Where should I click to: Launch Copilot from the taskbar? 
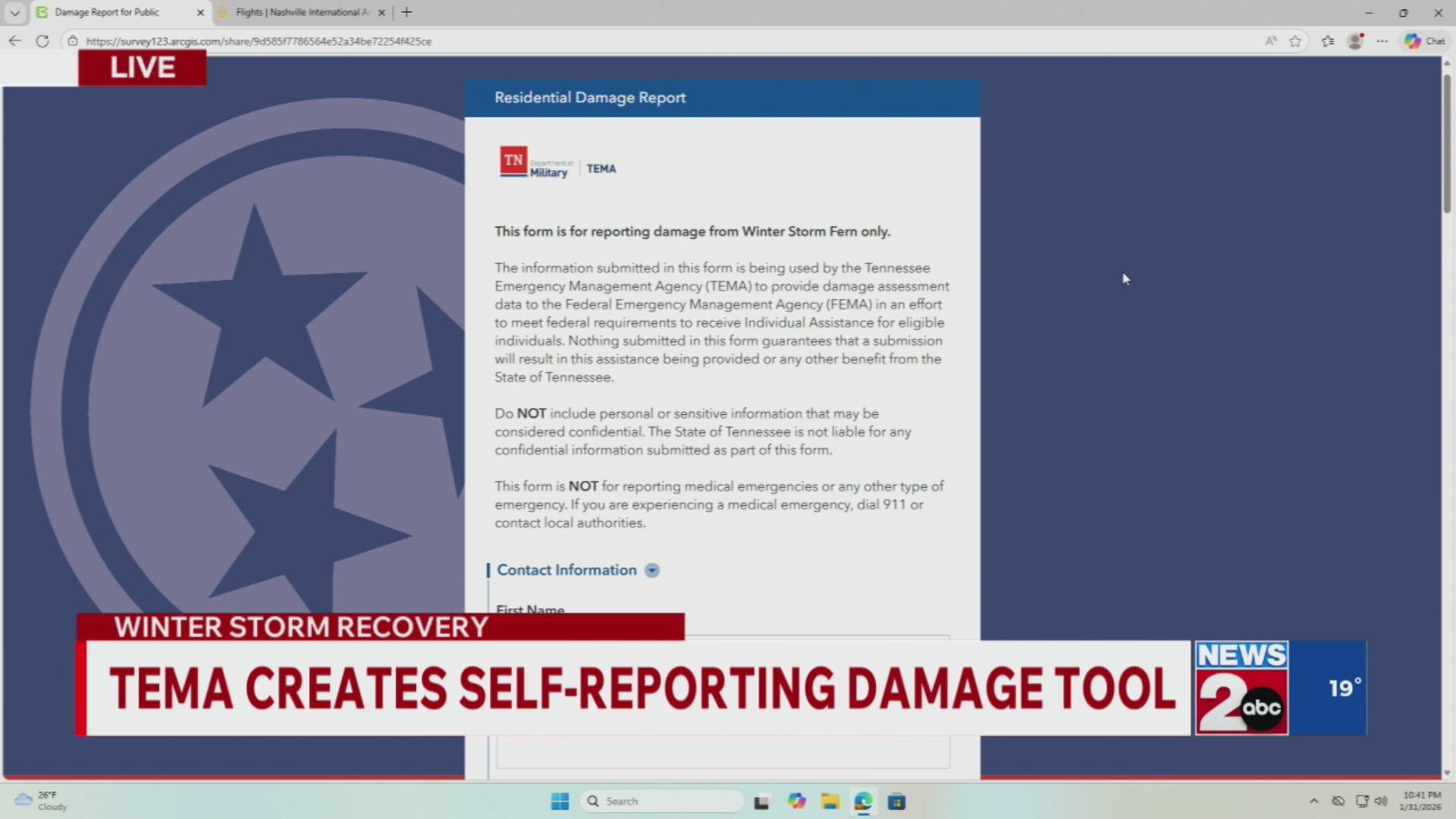[796, 802]
